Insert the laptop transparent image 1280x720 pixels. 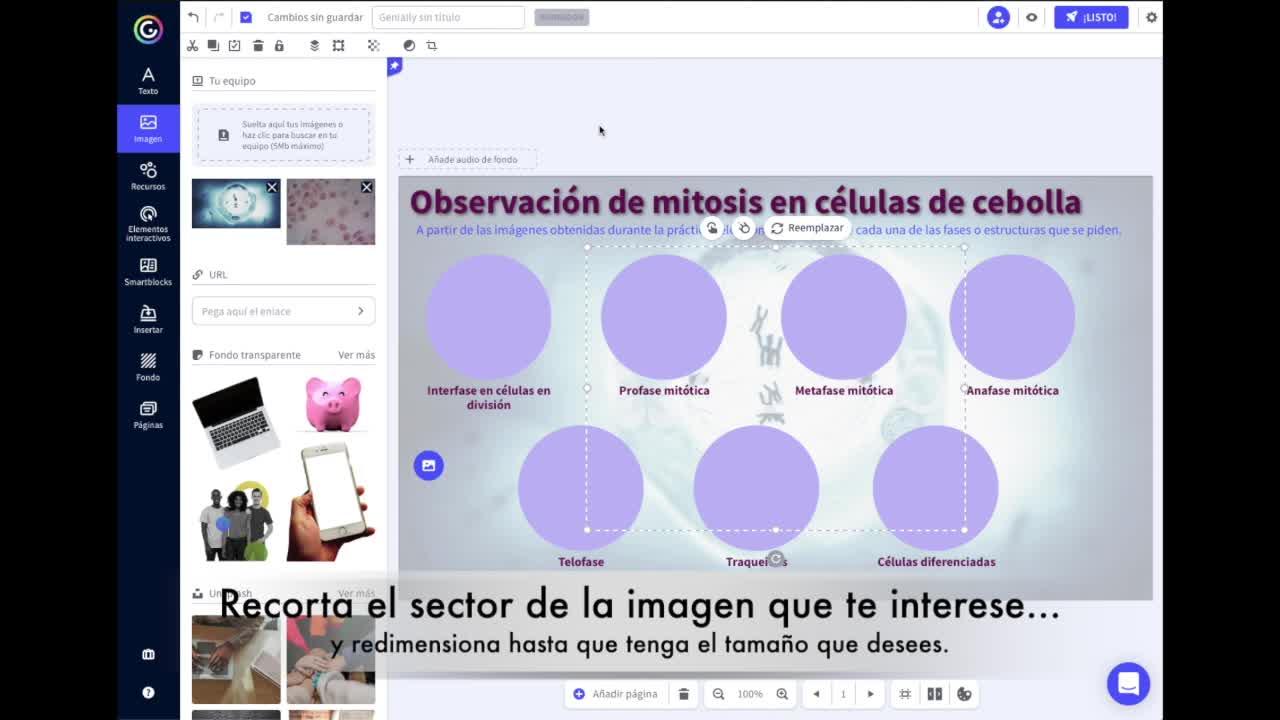pyautogui.click(x=236, y=421)
